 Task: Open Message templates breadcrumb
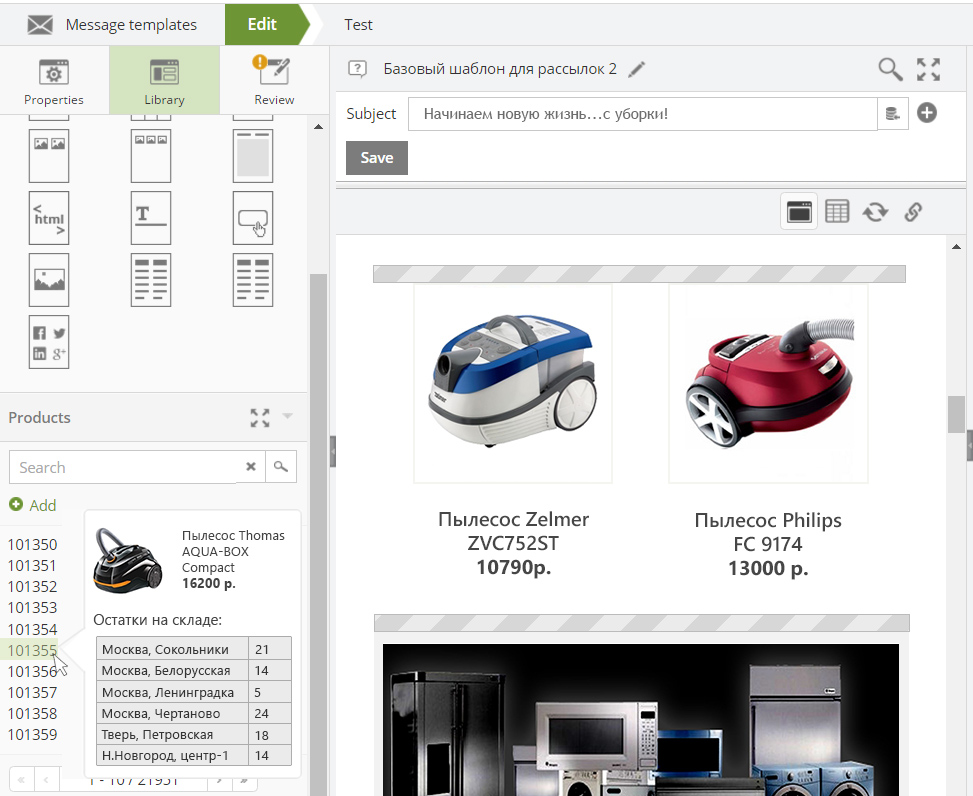click(112, 25)
